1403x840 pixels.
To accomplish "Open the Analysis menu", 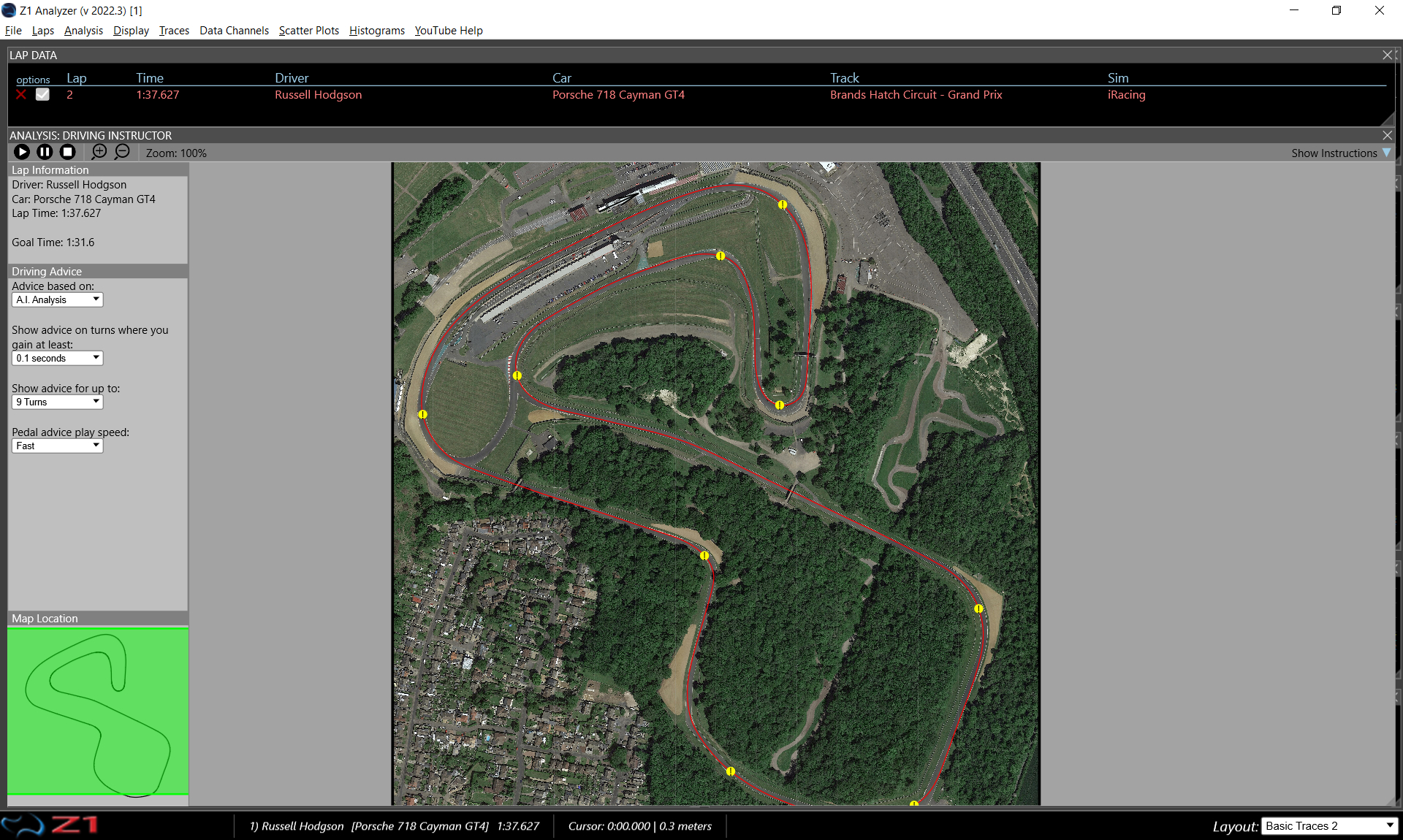I will (83, 31).
